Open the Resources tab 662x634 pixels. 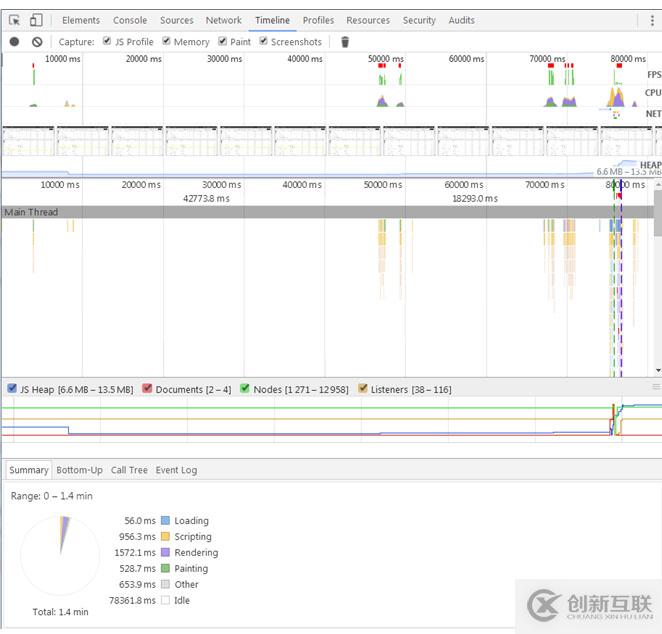pyautogui.click(x=368, y=20)
